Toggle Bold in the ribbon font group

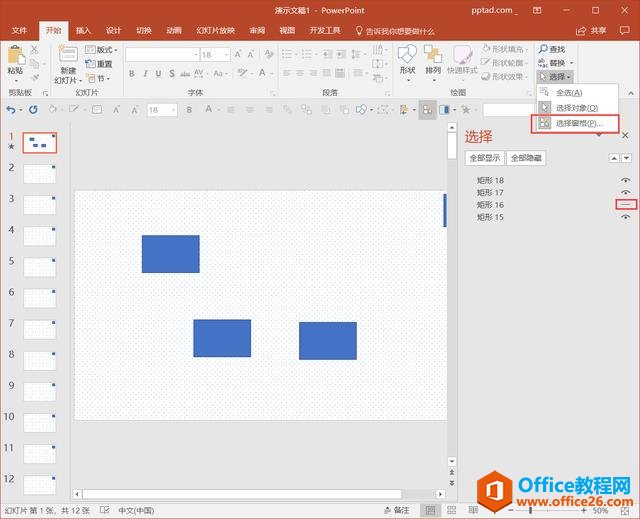tap(131, 73)
